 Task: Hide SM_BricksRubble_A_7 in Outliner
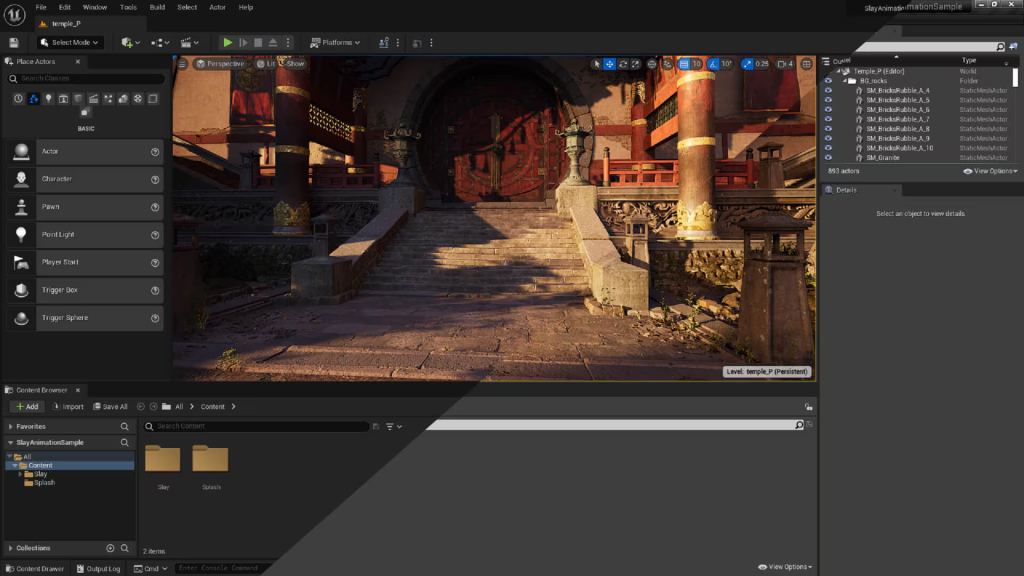coord(828,120)
